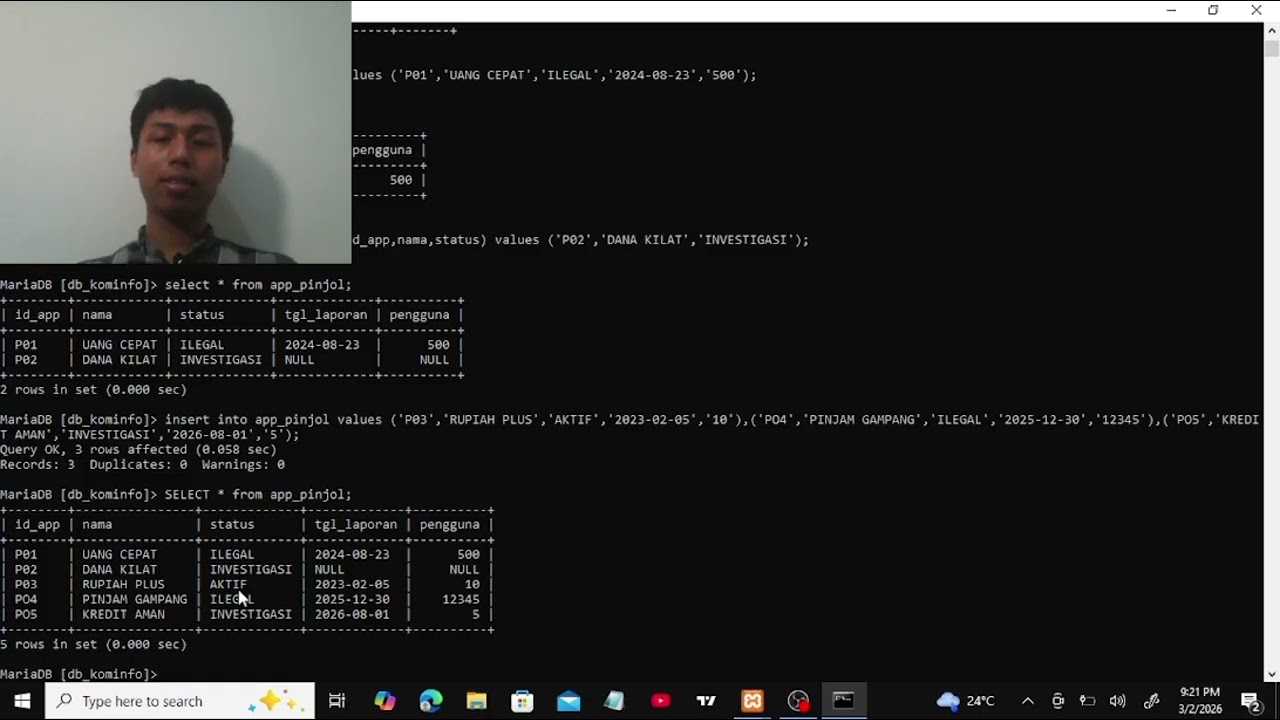Minimize the terminal window
This screenshot has height=720, width=1280.
click(1171, 10)
